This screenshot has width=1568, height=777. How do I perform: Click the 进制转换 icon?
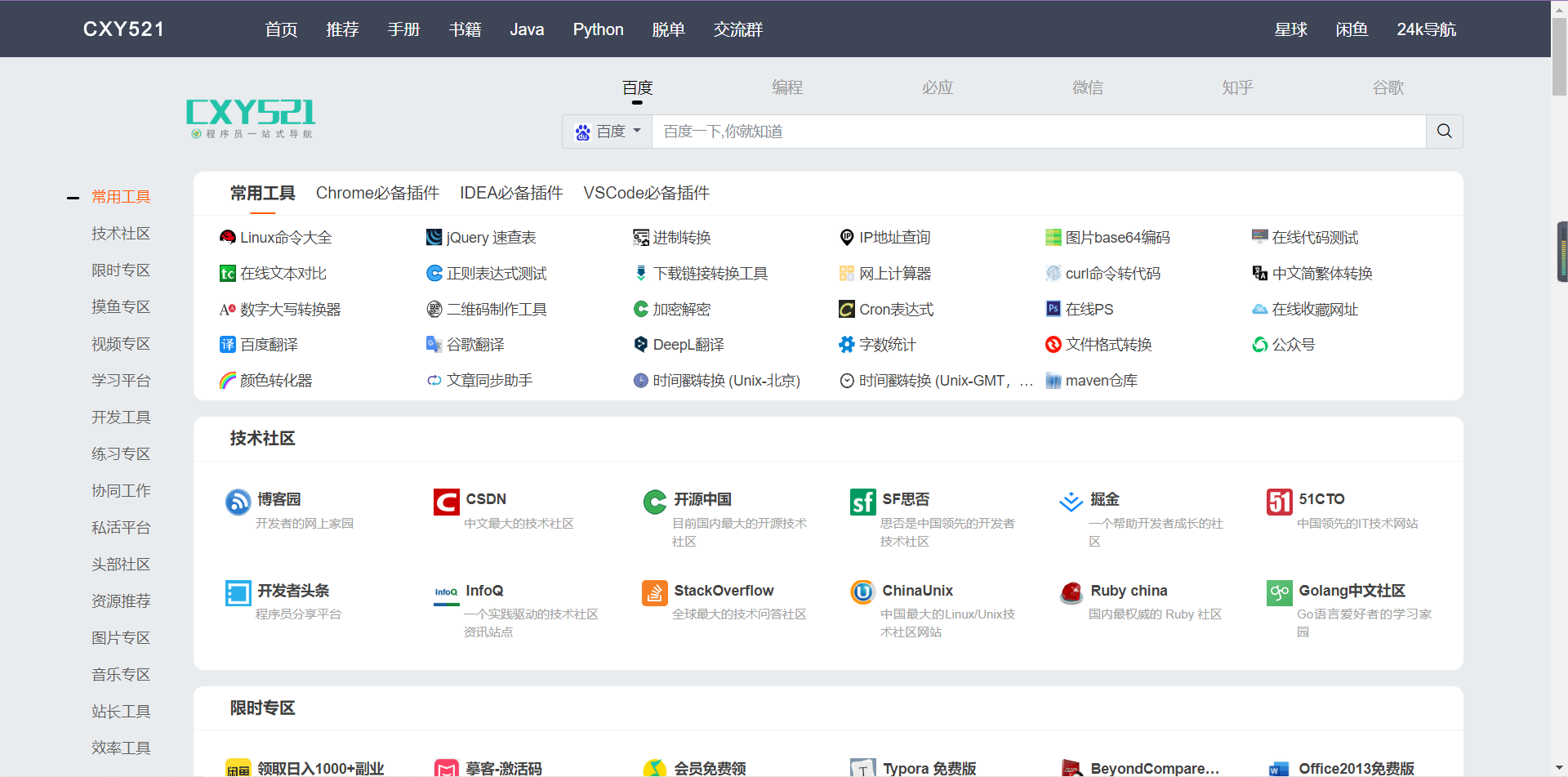pyautogui.click(x=641, y=238)
